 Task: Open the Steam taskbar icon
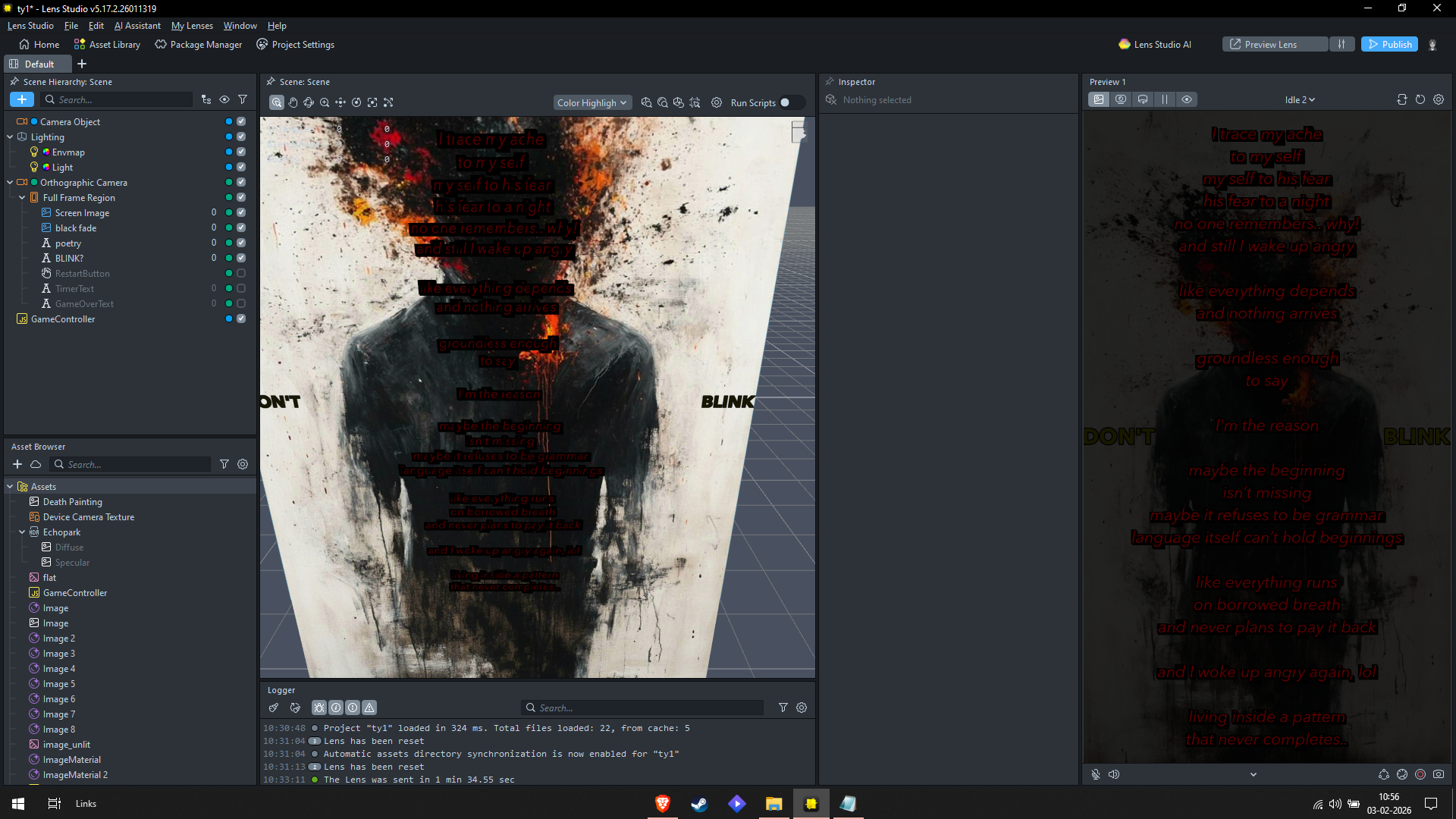(699, 804)
